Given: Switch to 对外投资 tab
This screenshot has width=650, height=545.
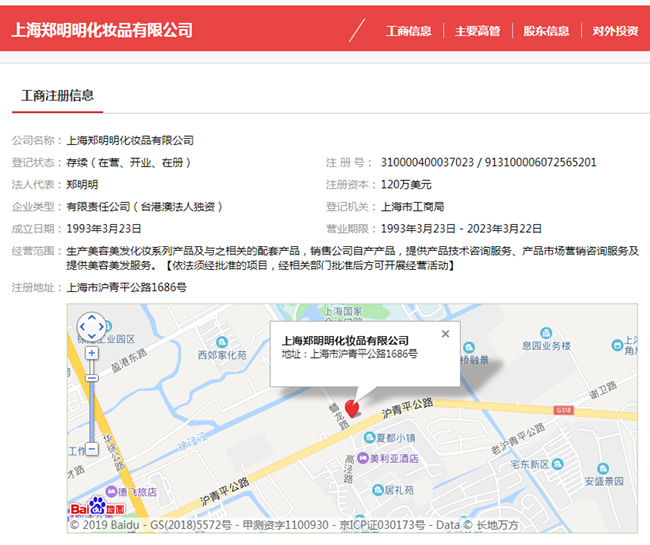Looking at the screenshot, I should 615,31.
